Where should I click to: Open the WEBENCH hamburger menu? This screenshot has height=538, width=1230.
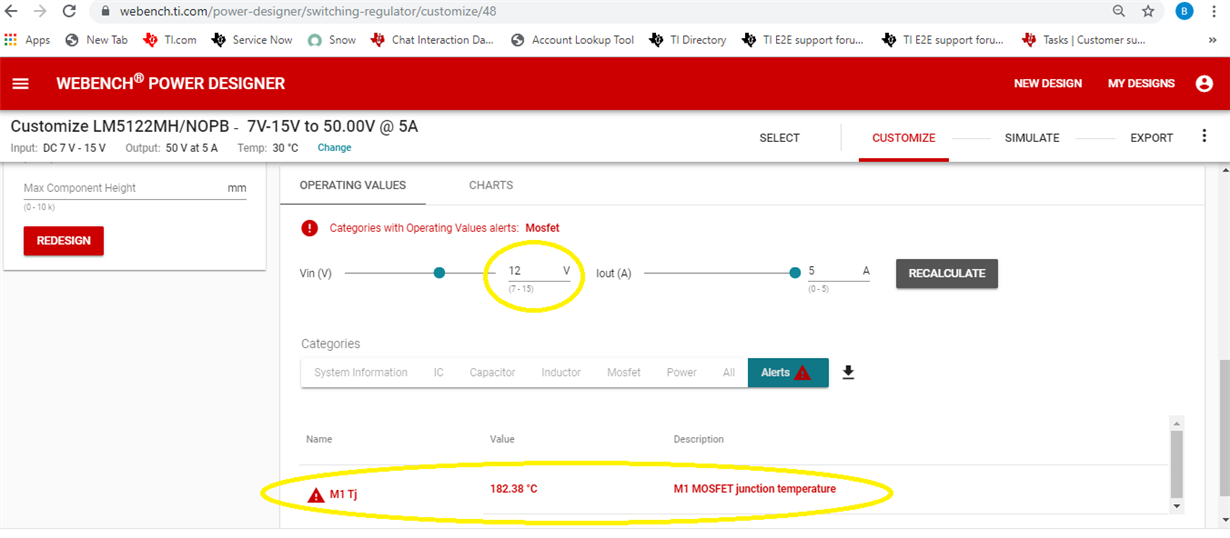click(21, 83)
